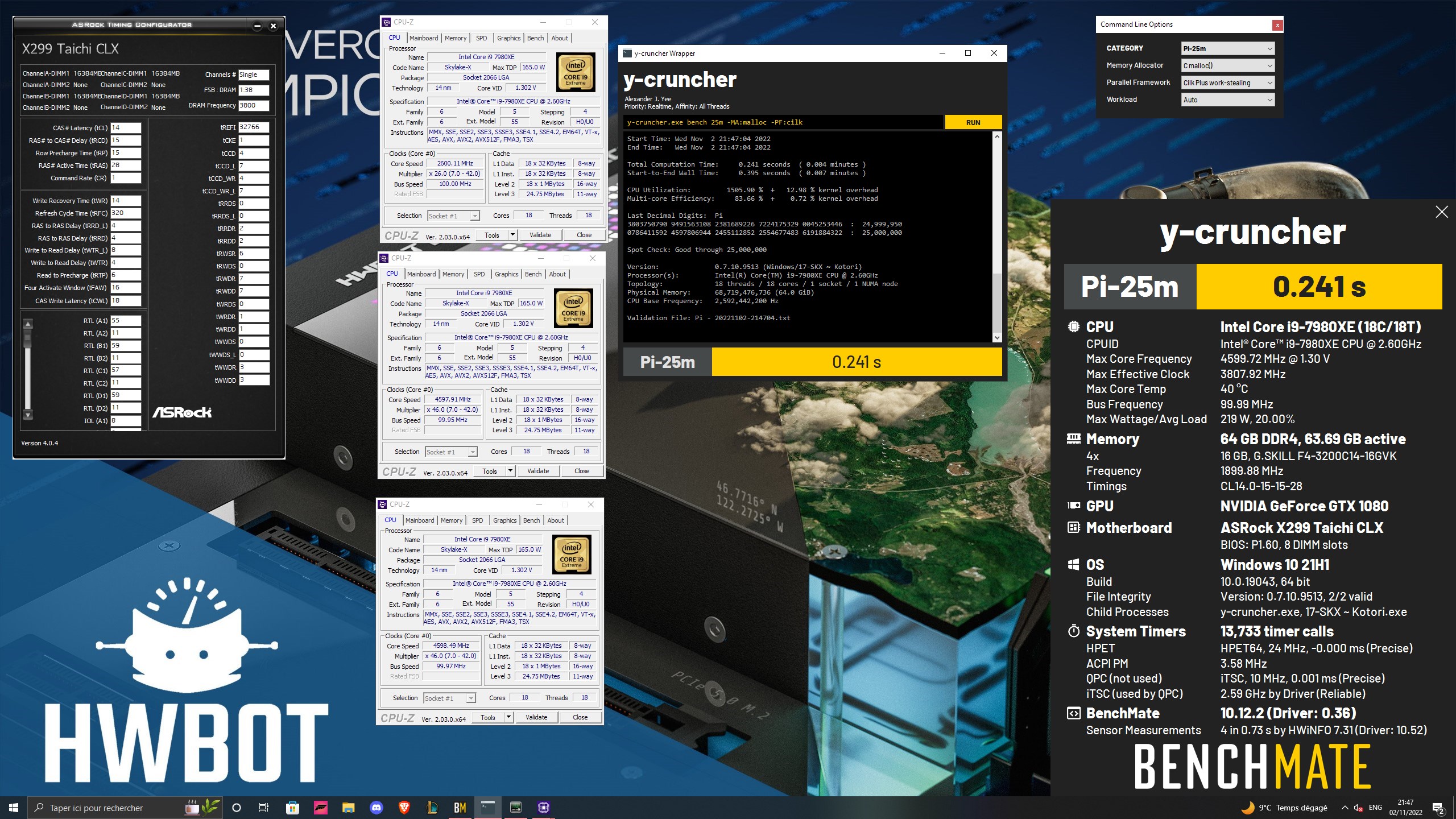Close ASRock Timing Configurator window
The width and height of the screenshot is (1456, 819).
pyautogui.click(x=273, y=26)
